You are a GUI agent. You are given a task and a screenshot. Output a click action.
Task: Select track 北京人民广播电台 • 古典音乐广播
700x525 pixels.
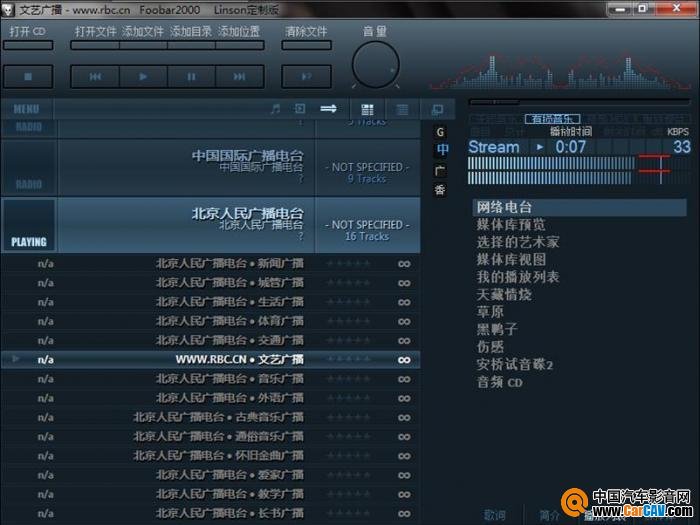click(x=210, y=417)
